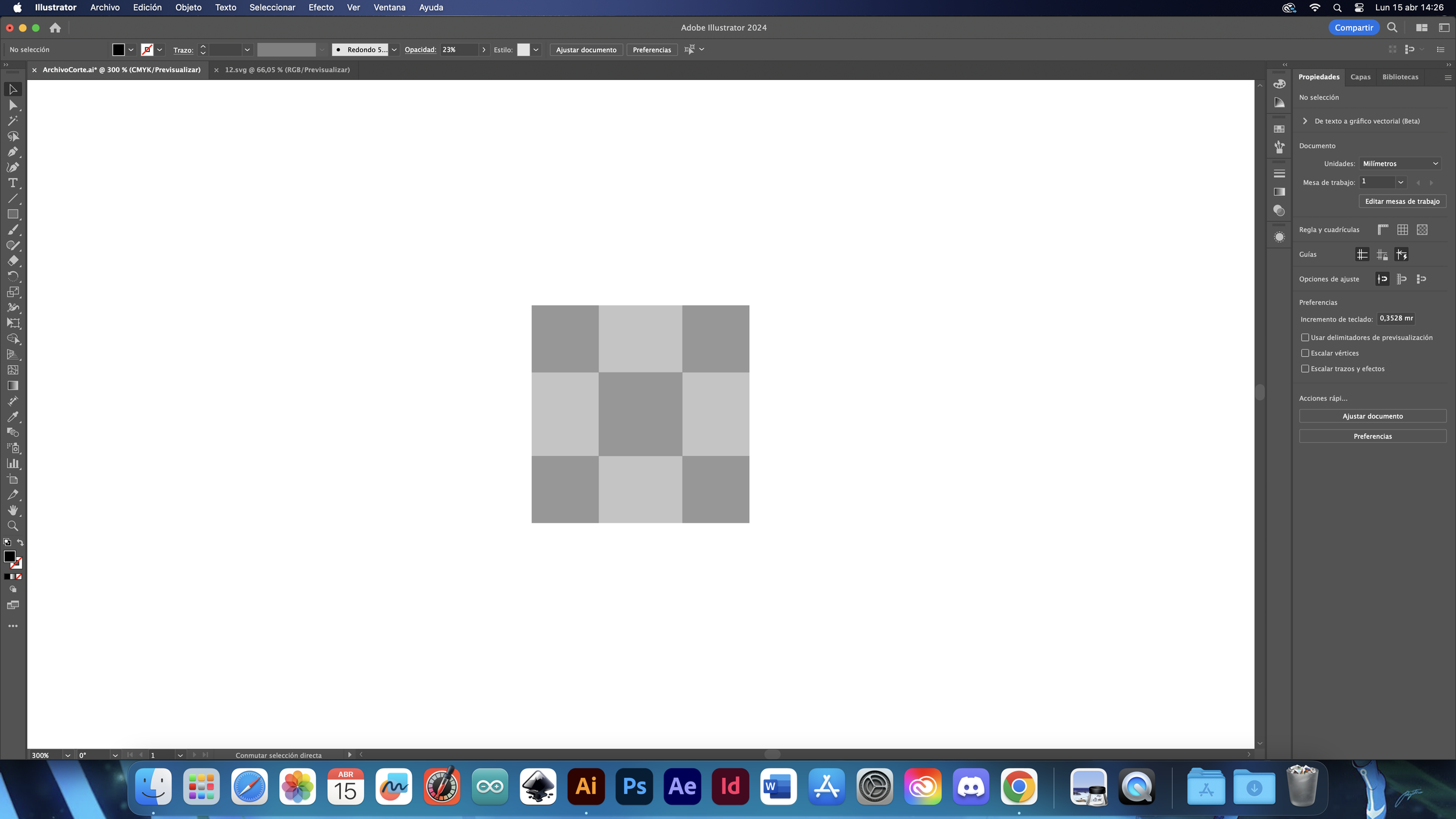
Task: Click the Compartir button
Action: pos(1353,28)
